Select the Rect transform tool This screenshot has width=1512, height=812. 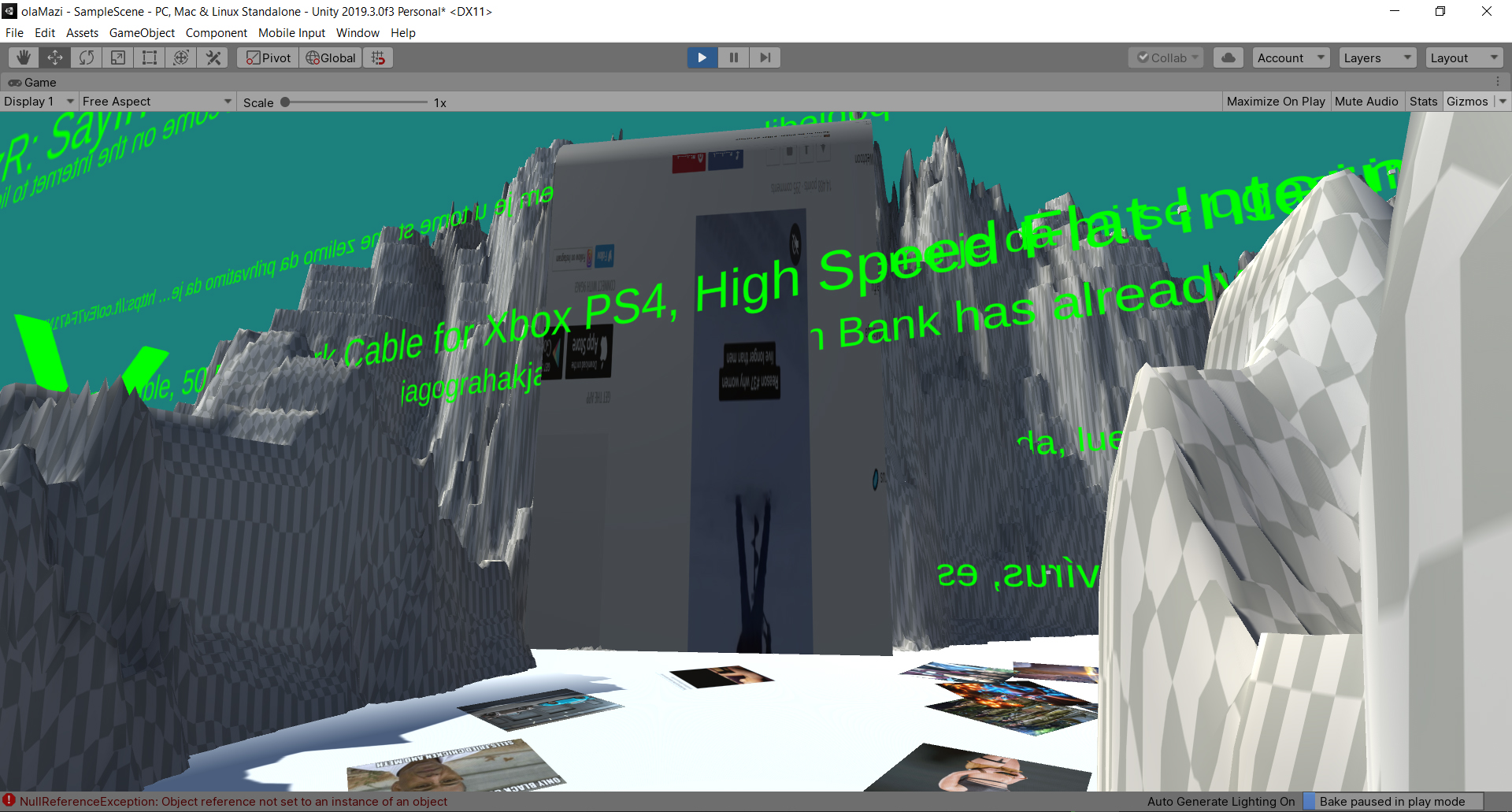pos(150,57)
